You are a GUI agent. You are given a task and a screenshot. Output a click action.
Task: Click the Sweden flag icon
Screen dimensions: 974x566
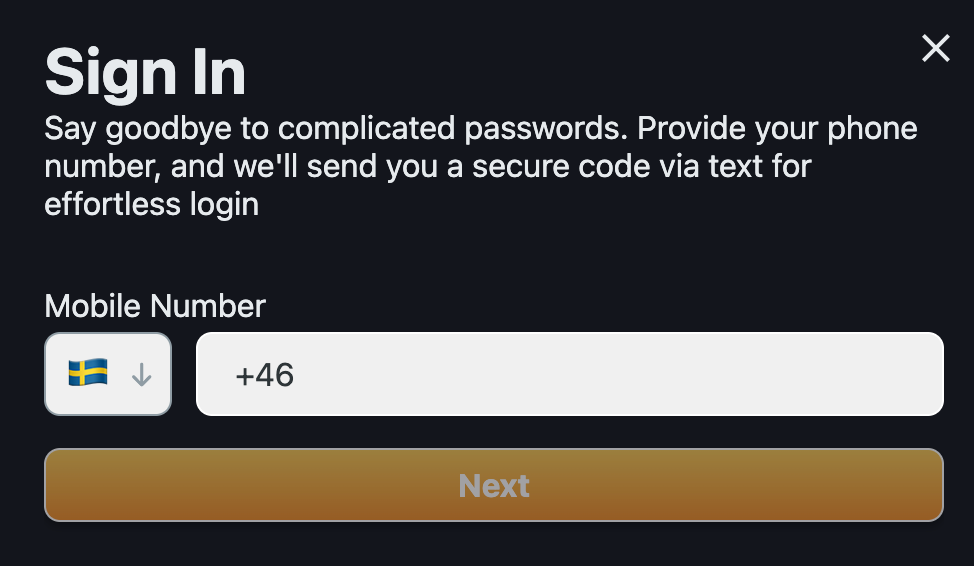point(88,373)
